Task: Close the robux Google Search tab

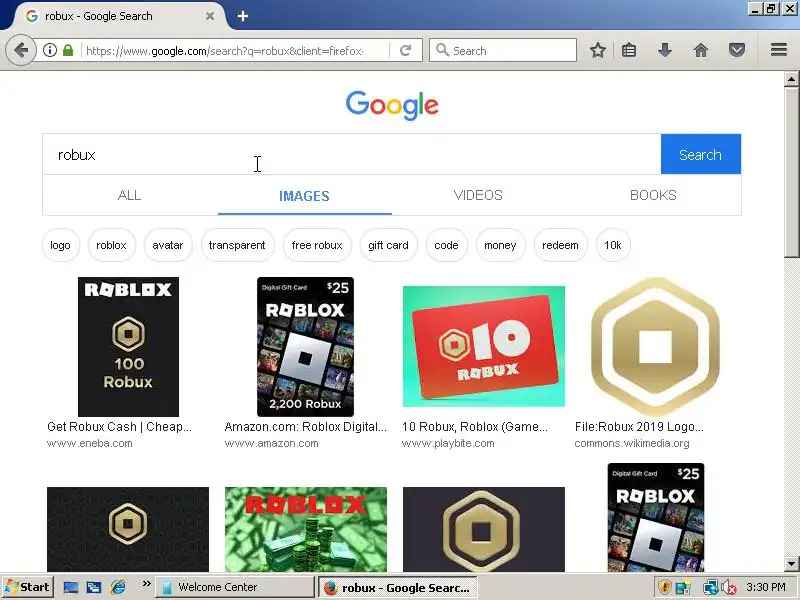Action: tap(210, 16)
